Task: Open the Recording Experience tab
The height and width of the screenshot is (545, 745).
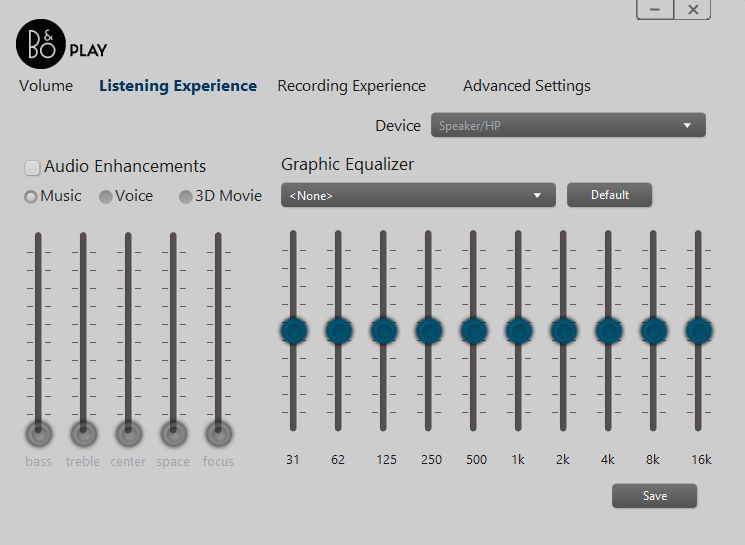Action: pos(352,86)
